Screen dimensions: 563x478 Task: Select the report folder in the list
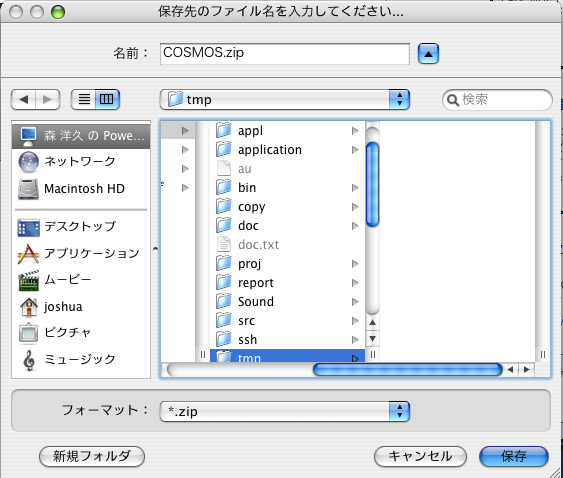point(287,283)
